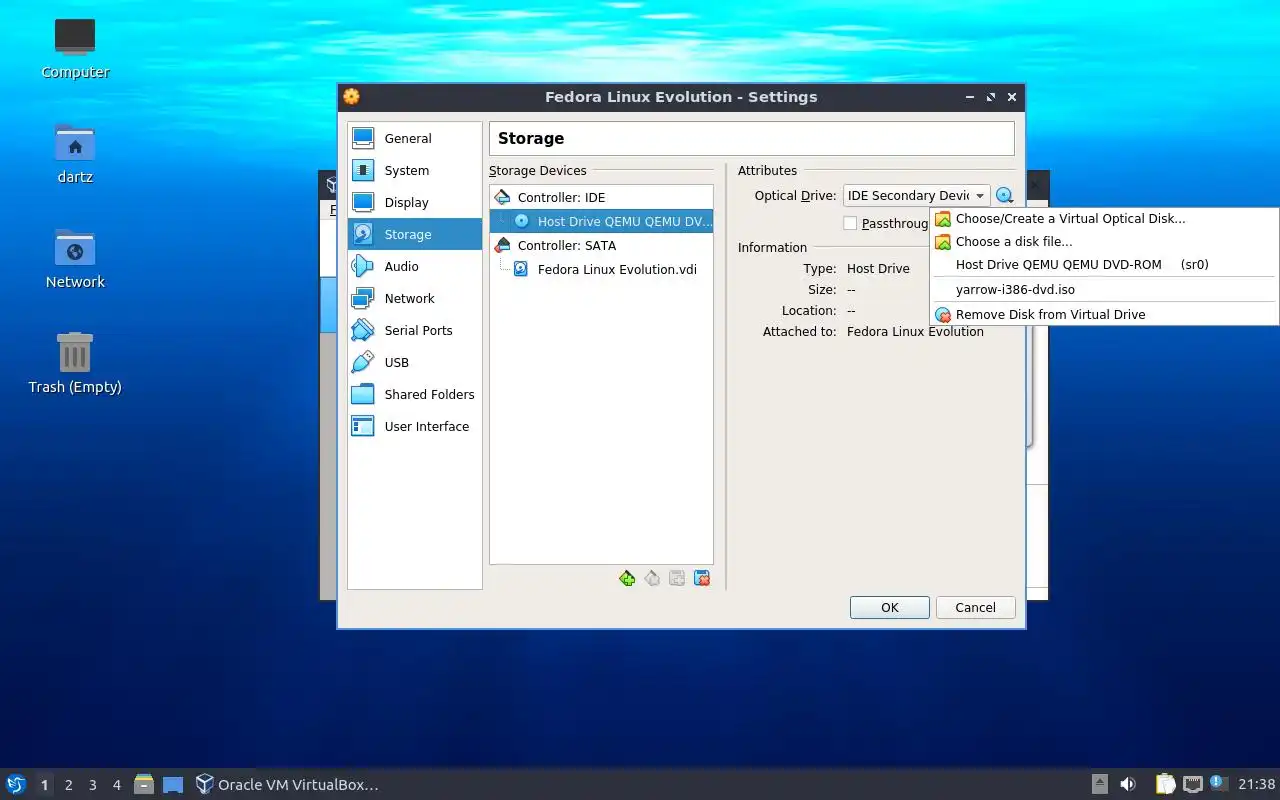Click Oracle VM VirtualBox taskbar button
This screenshot has width=1280, height=800.
pyautogui.click(x=287, y=784)
